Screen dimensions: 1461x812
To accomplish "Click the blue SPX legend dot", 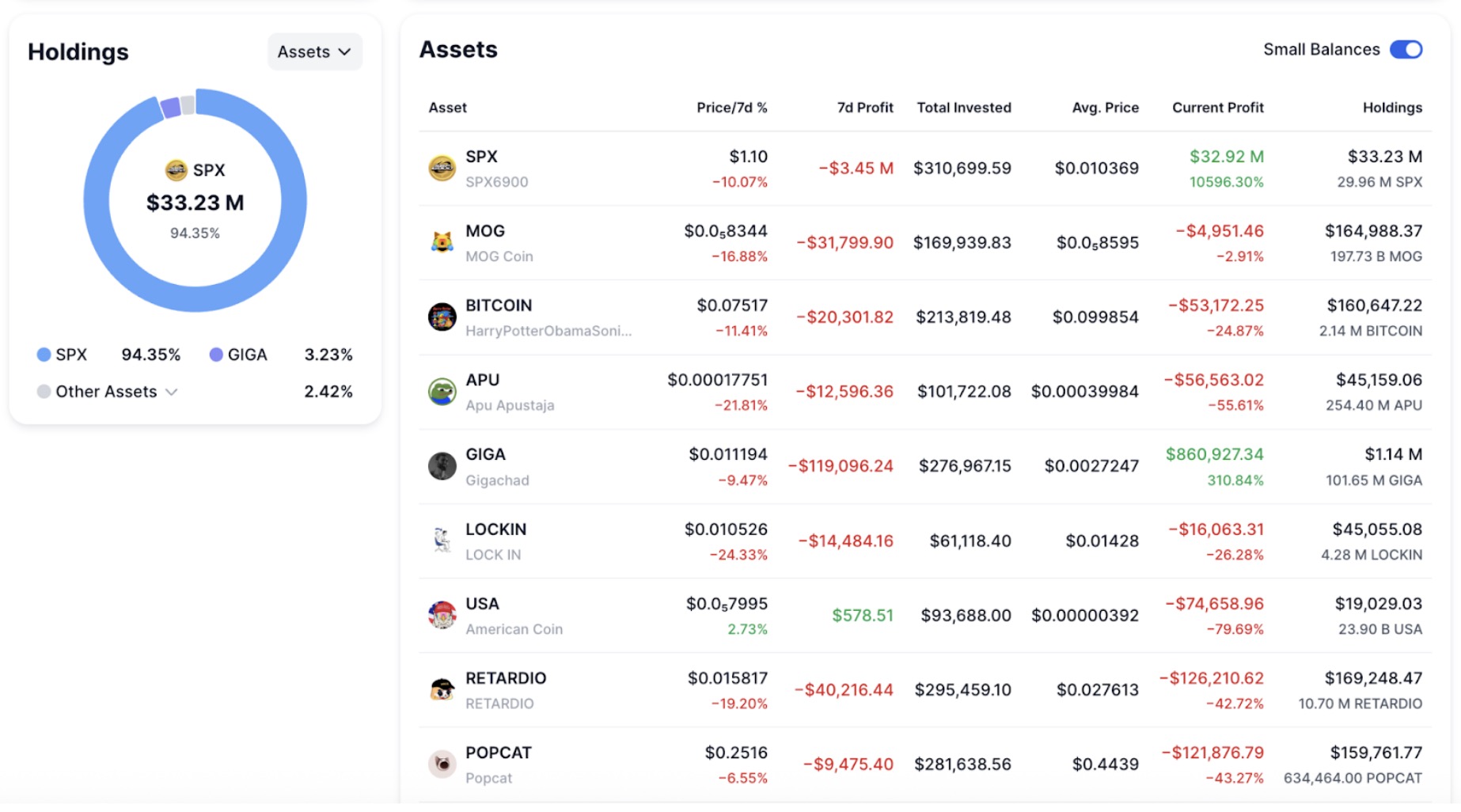I will [44, 355].
